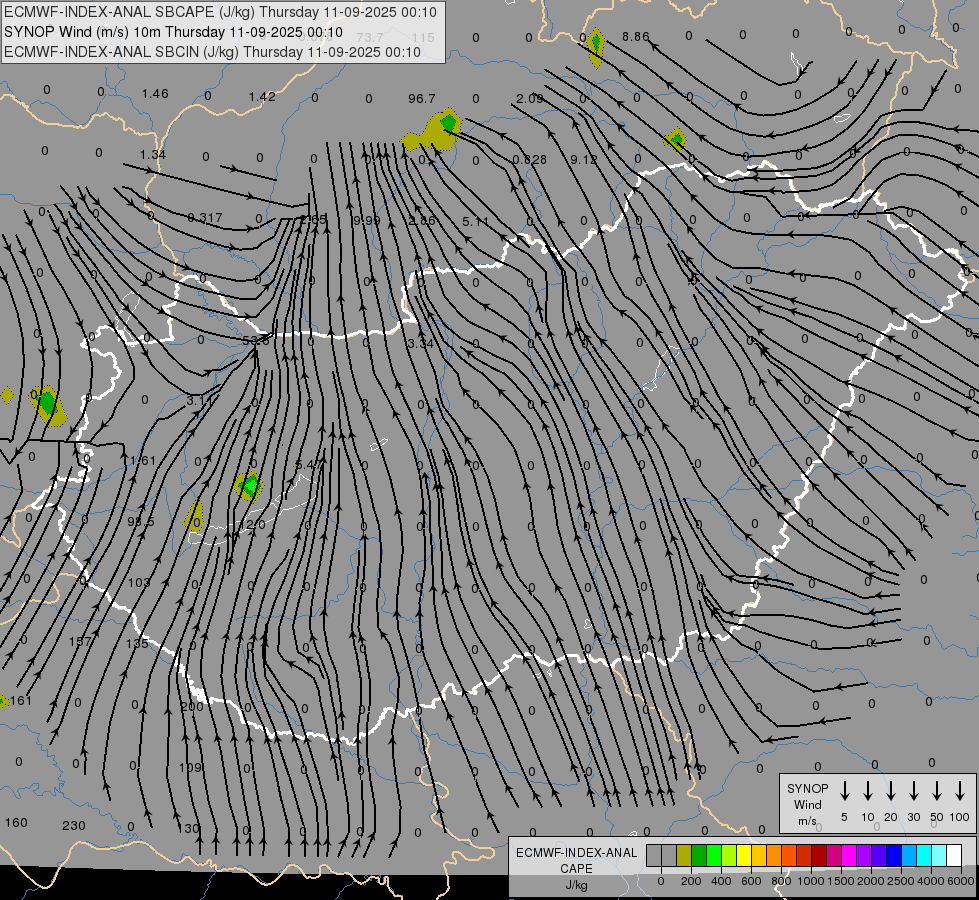Click the map value 1.61
The image size is (979, 900).
pos(143,460)
